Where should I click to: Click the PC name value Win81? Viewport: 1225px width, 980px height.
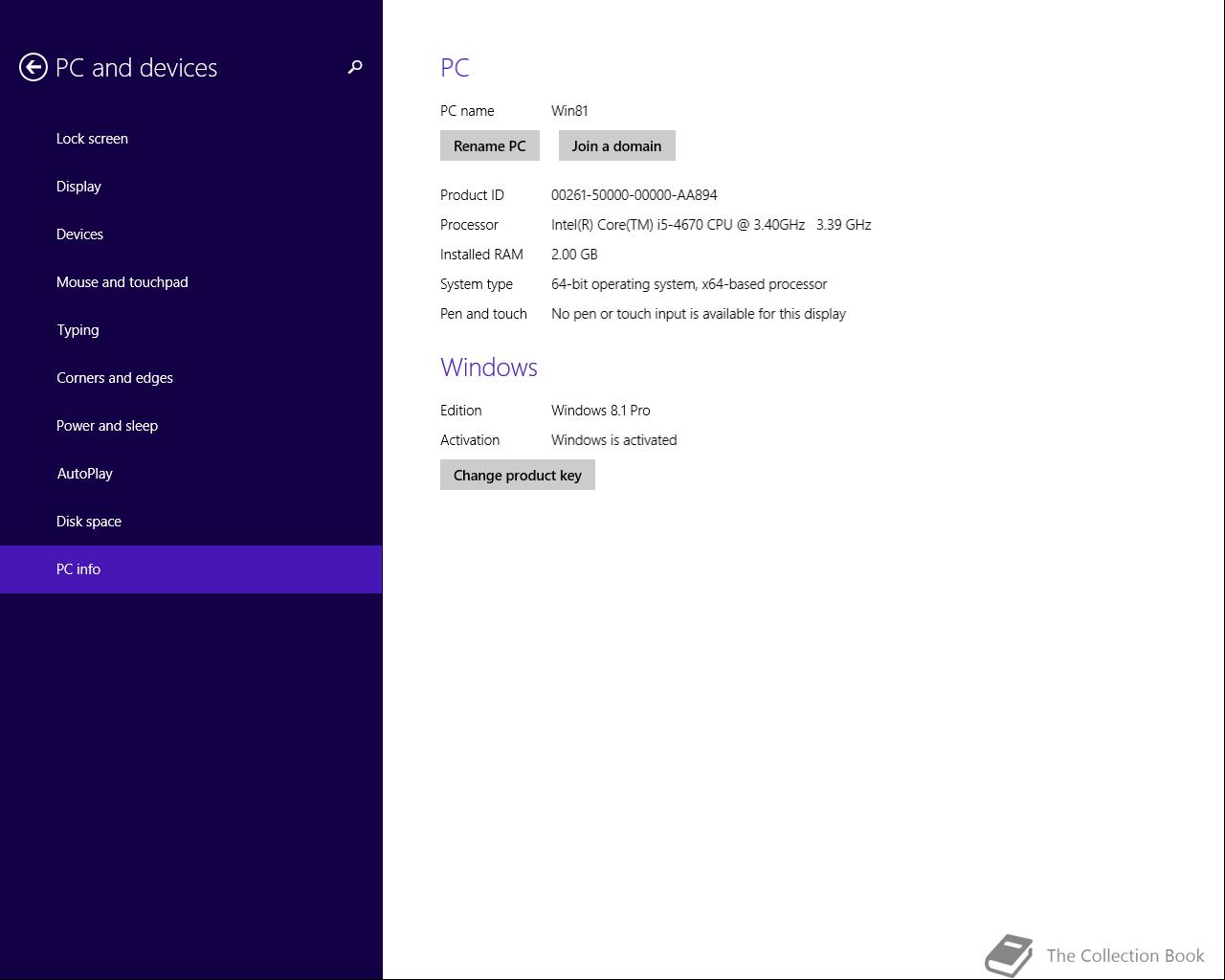(569, 111)
